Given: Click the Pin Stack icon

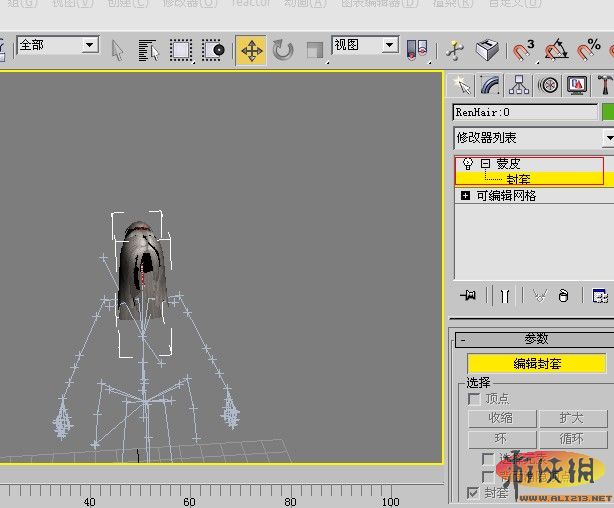Looking at the screenshot, I should (467, 296).
